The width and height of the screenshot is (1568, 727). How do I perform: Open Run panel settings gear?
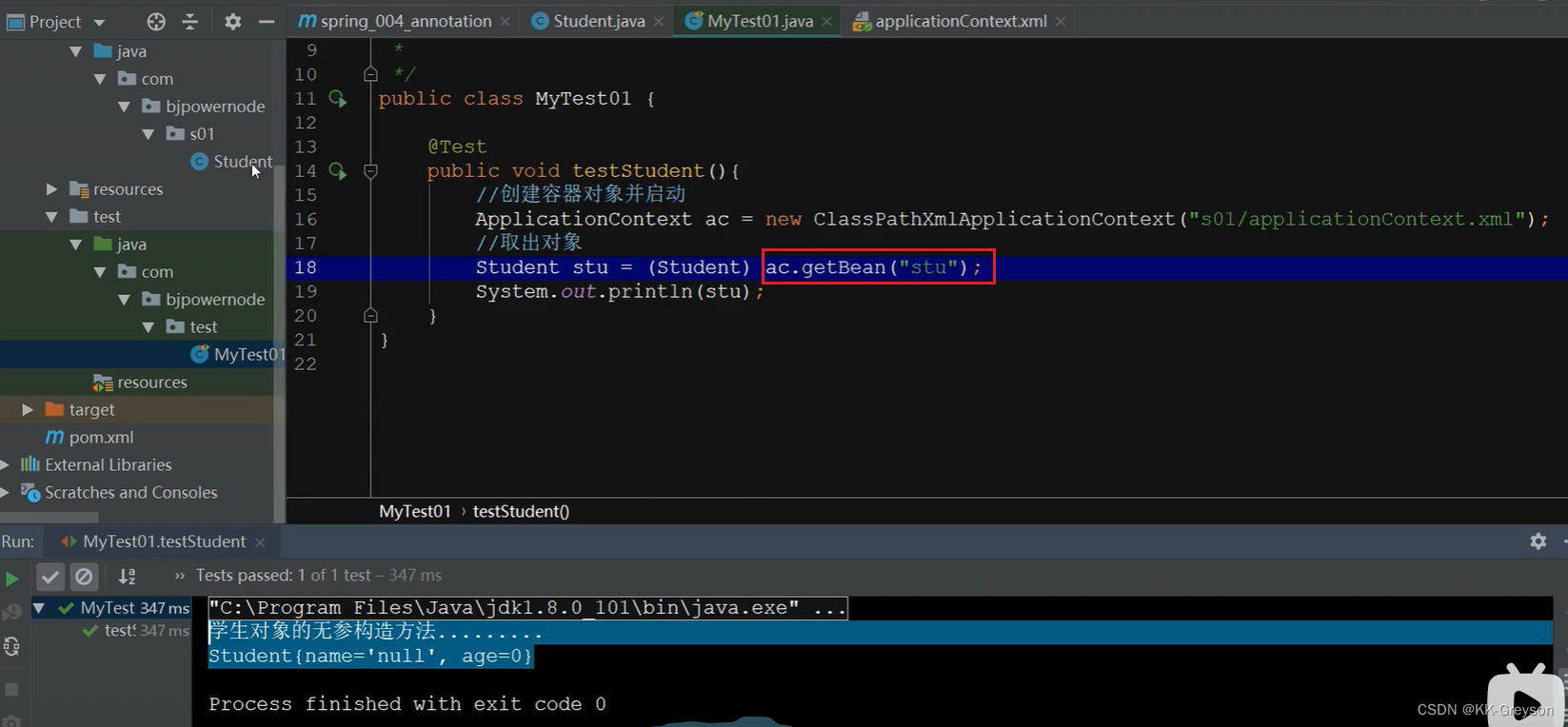pyautogui.click(x=1538, y=540)
